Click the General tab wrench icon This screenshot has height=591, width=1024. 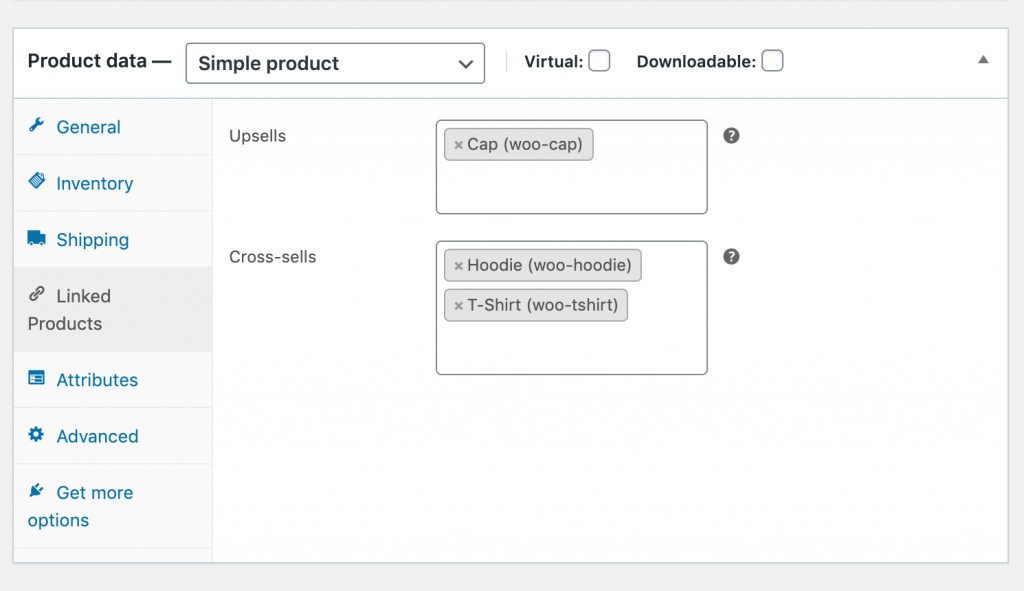[x=37, y=125]
